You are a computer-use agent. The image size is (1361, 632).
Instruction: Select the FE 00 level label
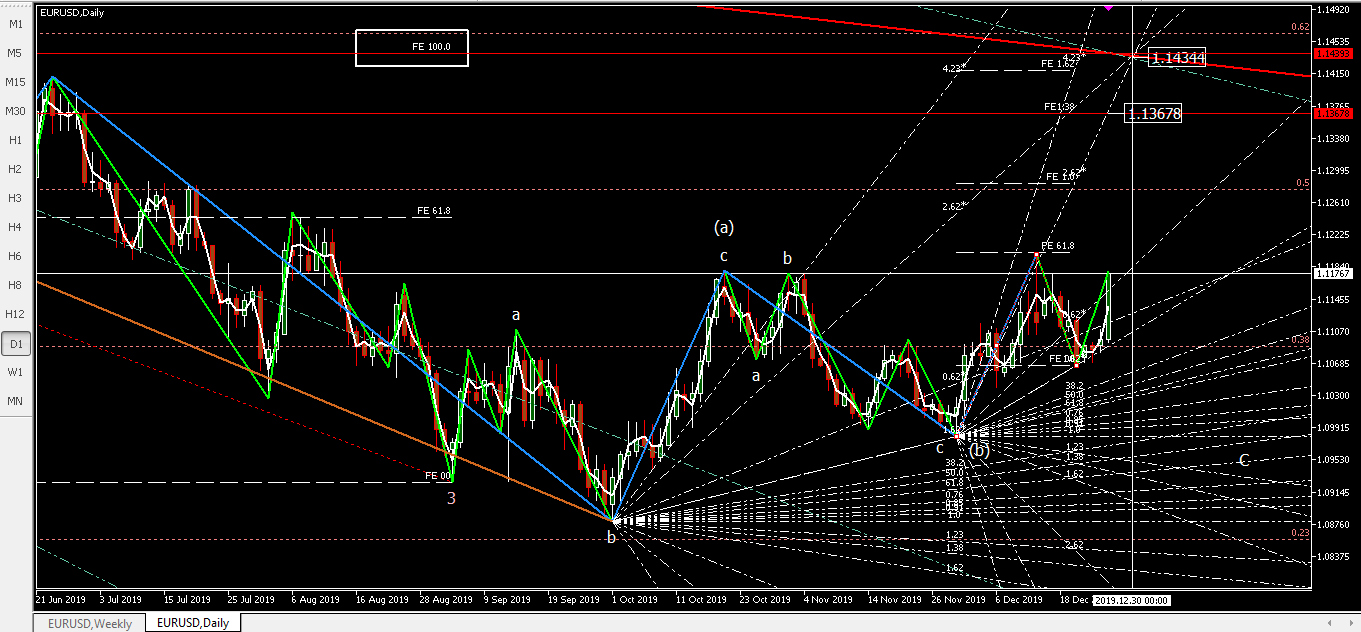click(x=437, y=476)
